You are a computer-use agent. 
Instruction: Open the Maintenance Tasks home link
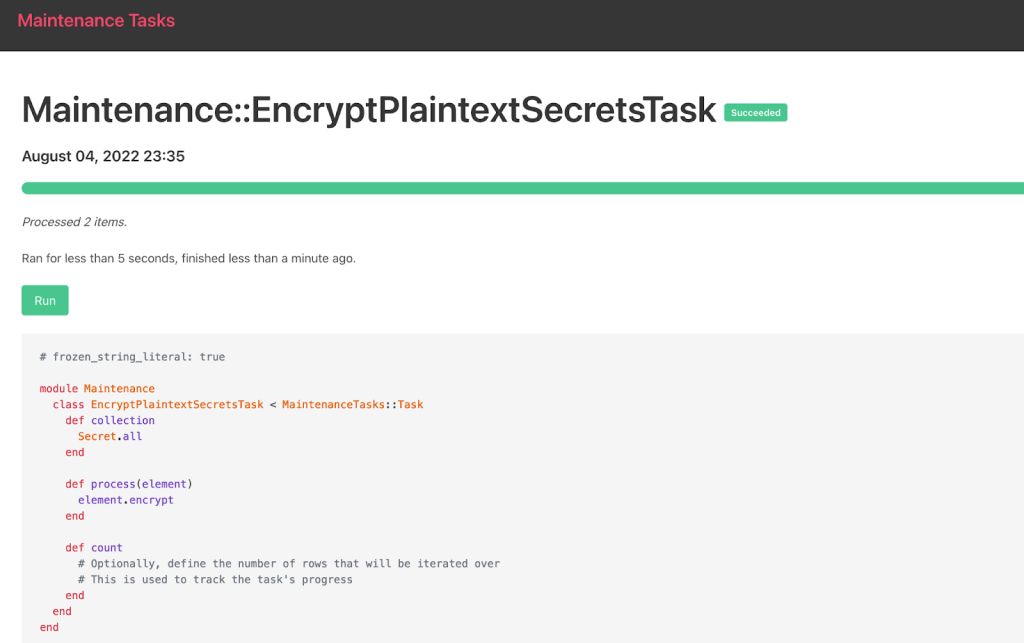(96, 21)
